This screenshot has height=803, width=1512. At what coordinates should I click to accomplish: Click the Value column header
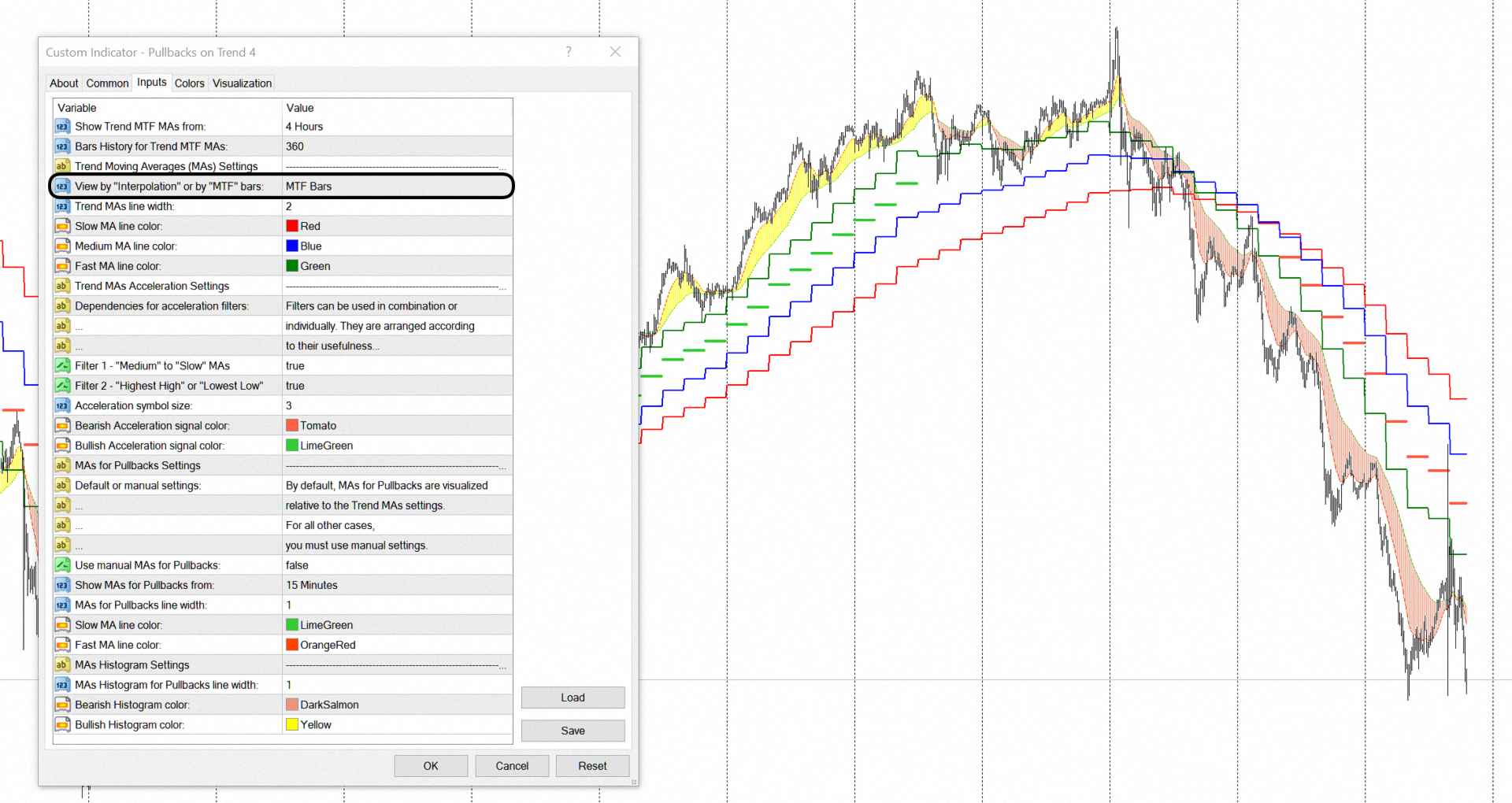[397, 108]
